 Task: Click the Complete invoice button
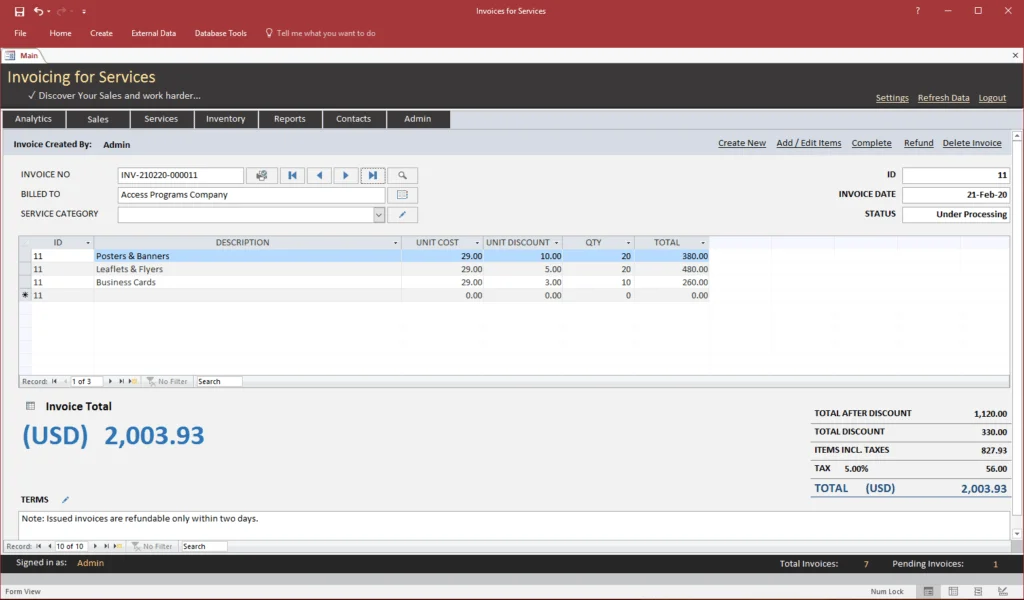pyautogui.click(x=871, y=143)
